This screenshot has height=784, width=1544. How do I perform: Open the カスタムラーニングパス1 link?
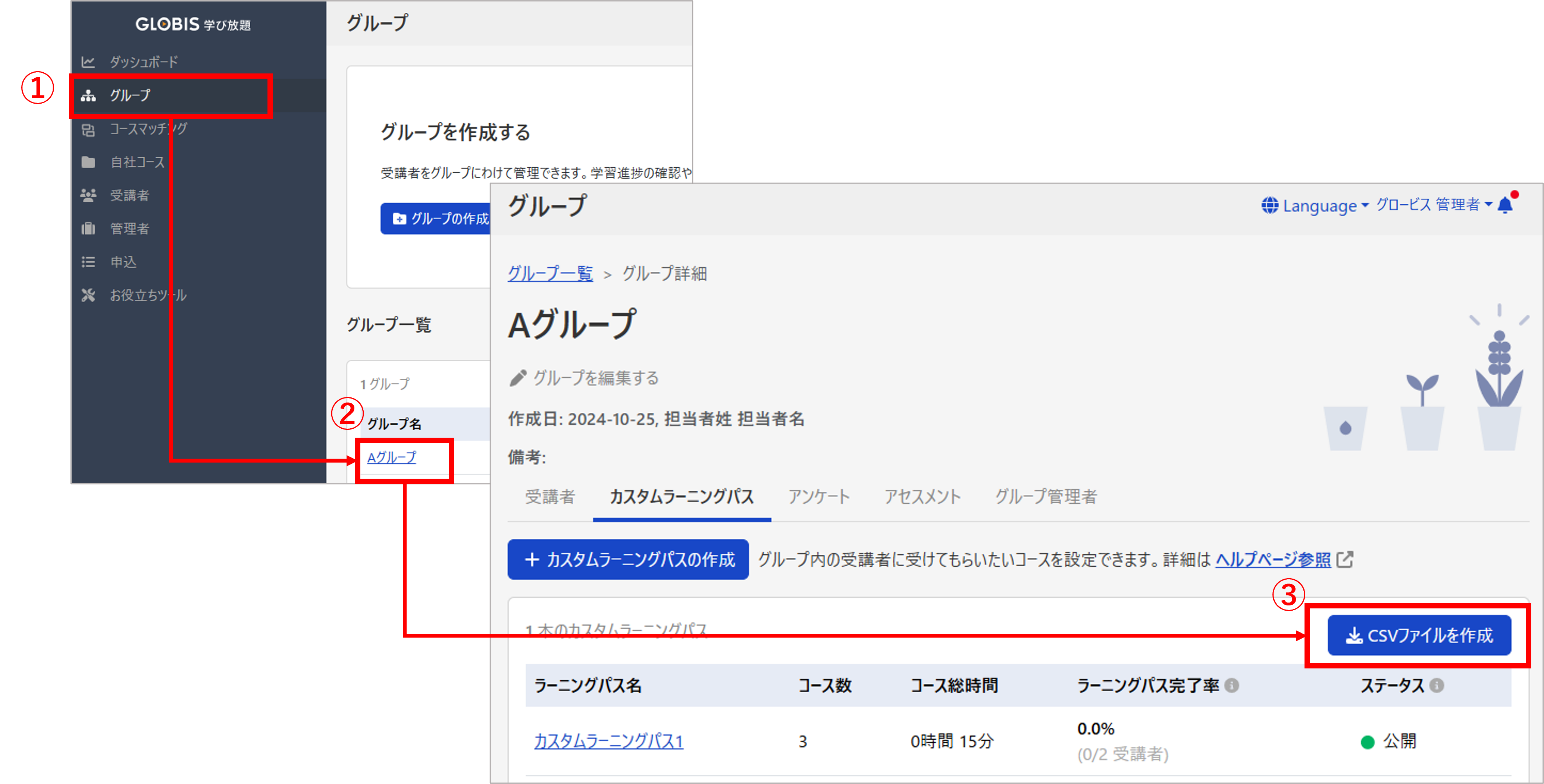(608, 742)
